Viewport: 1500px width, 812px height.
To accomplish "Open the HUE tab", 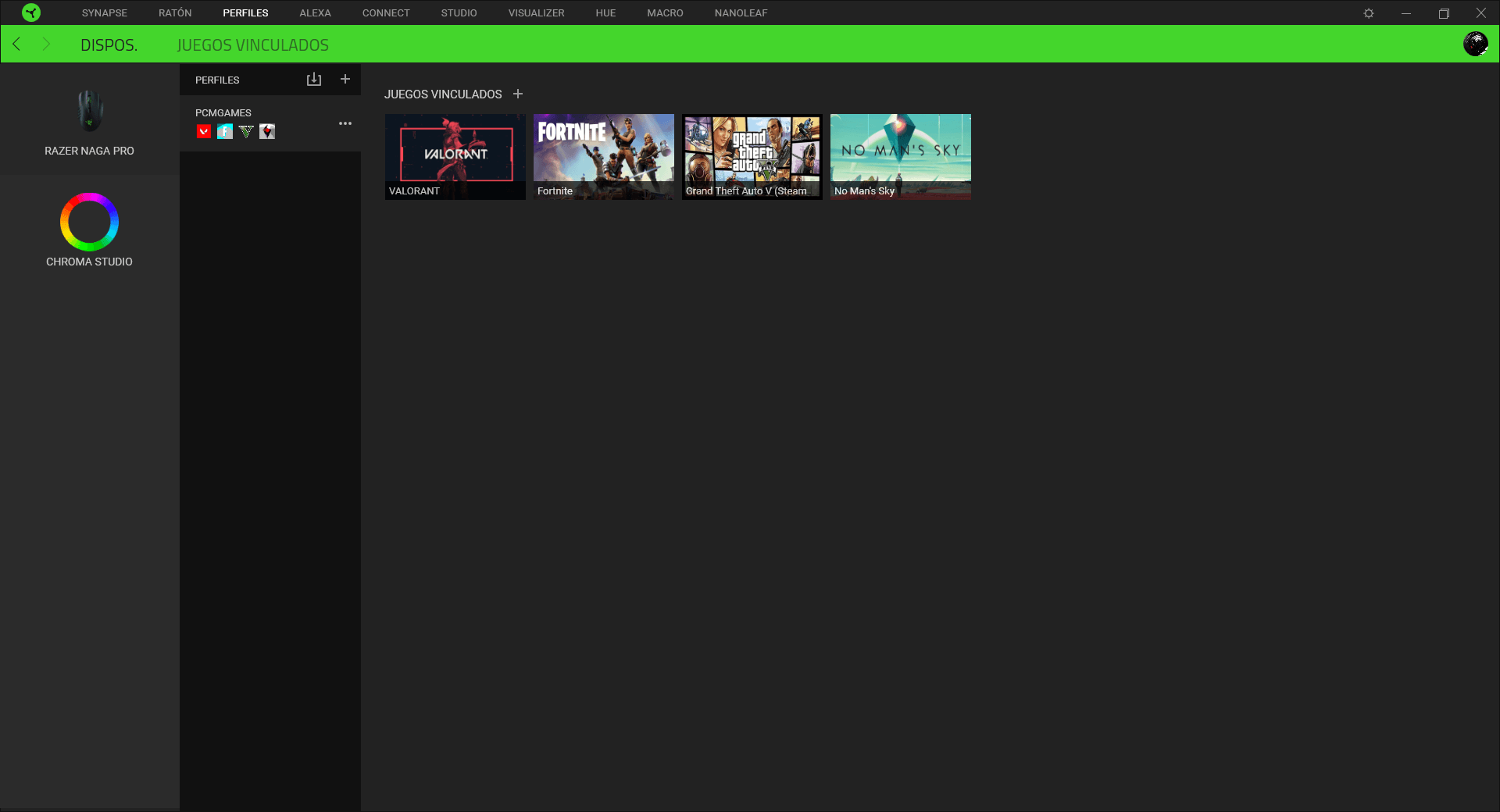I will click(x=605, y=13).
